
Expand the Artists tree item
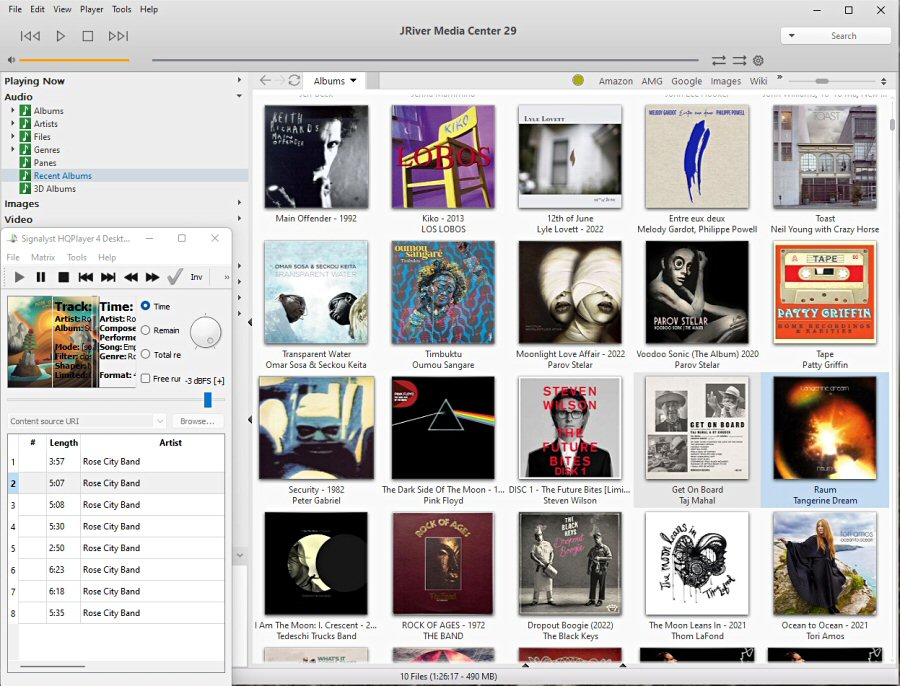tap(13, 123)
